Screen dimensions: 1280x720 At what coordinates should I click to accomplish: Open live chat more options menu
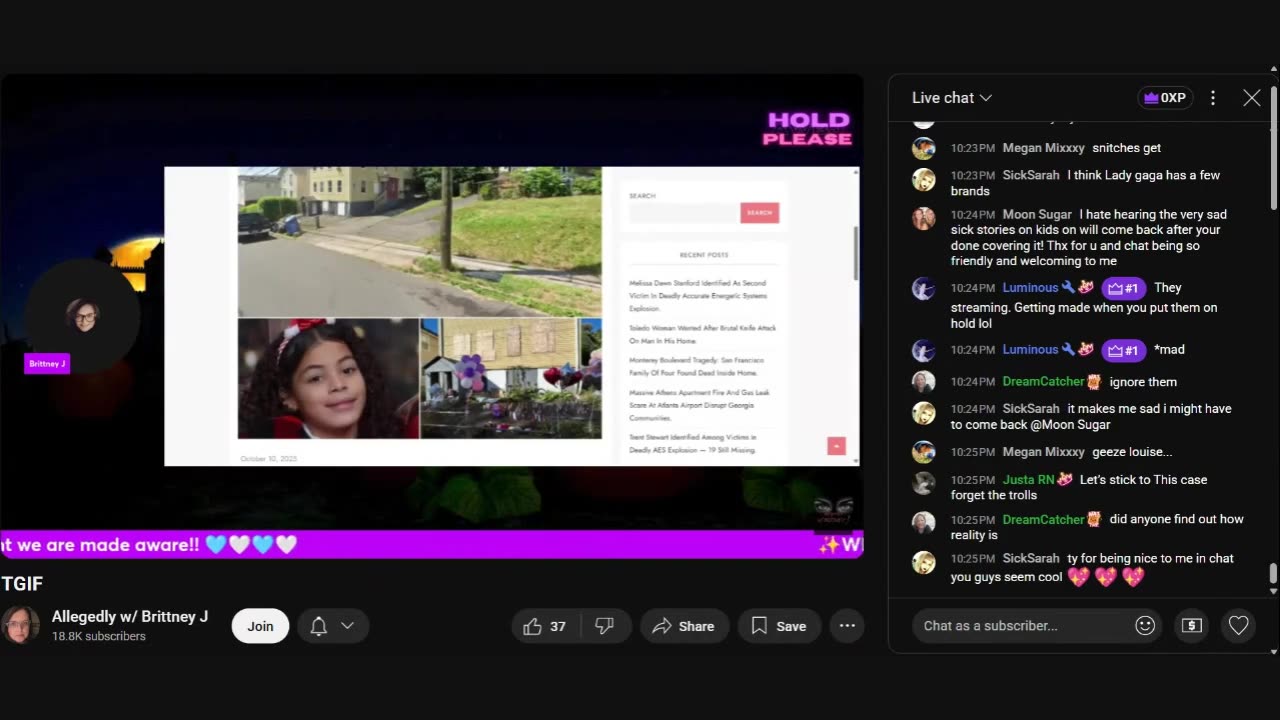click(x=1213, y=98)
